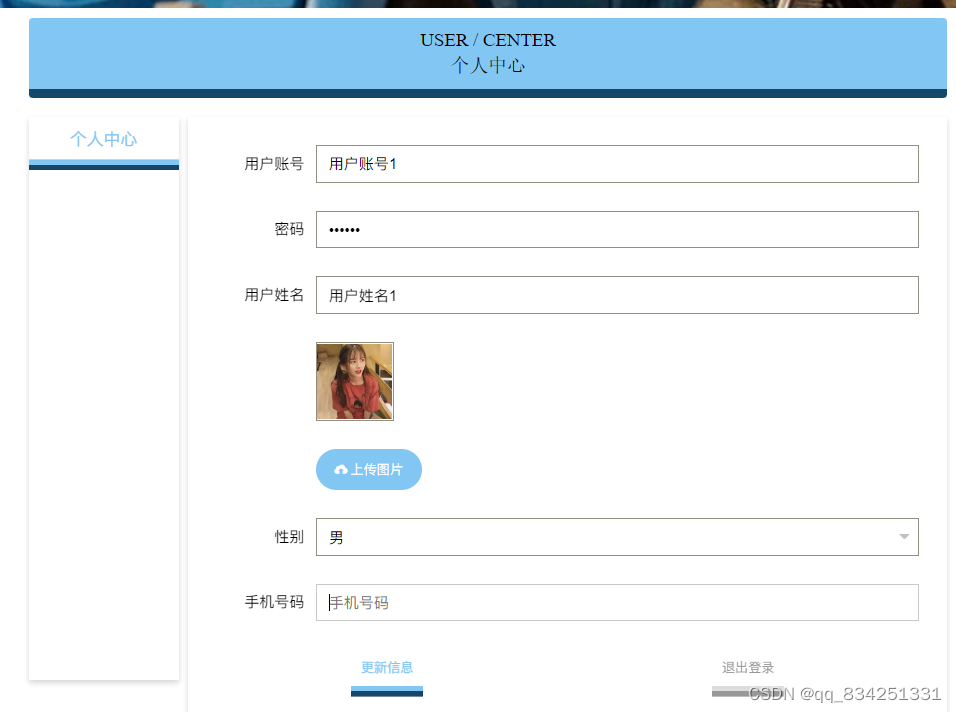Click the 上传图片 upload button

click(369, 469)
